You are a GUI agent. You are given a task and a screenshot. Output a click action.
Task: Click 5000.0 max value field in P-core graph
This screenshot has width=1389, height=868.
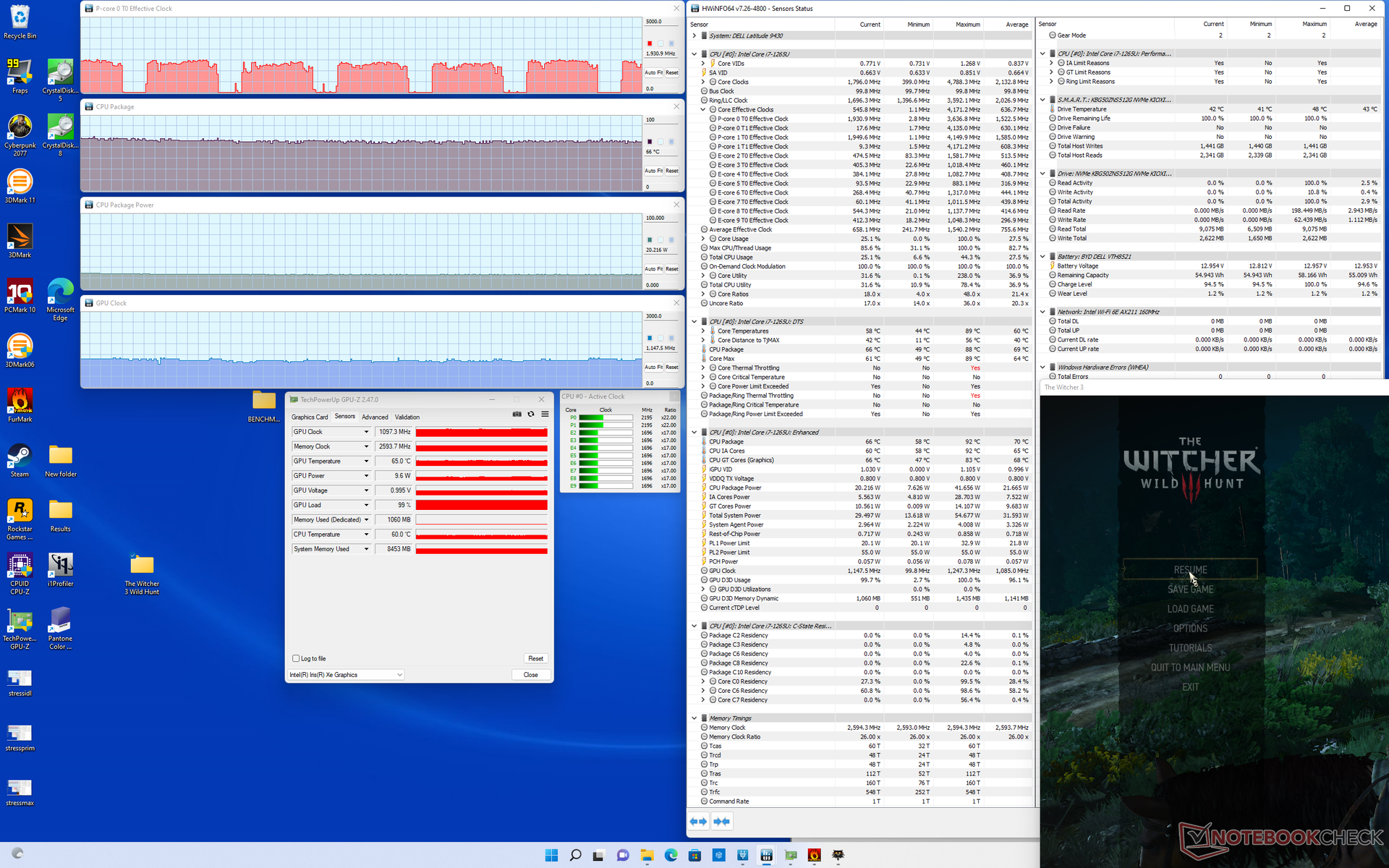(661, 22)
